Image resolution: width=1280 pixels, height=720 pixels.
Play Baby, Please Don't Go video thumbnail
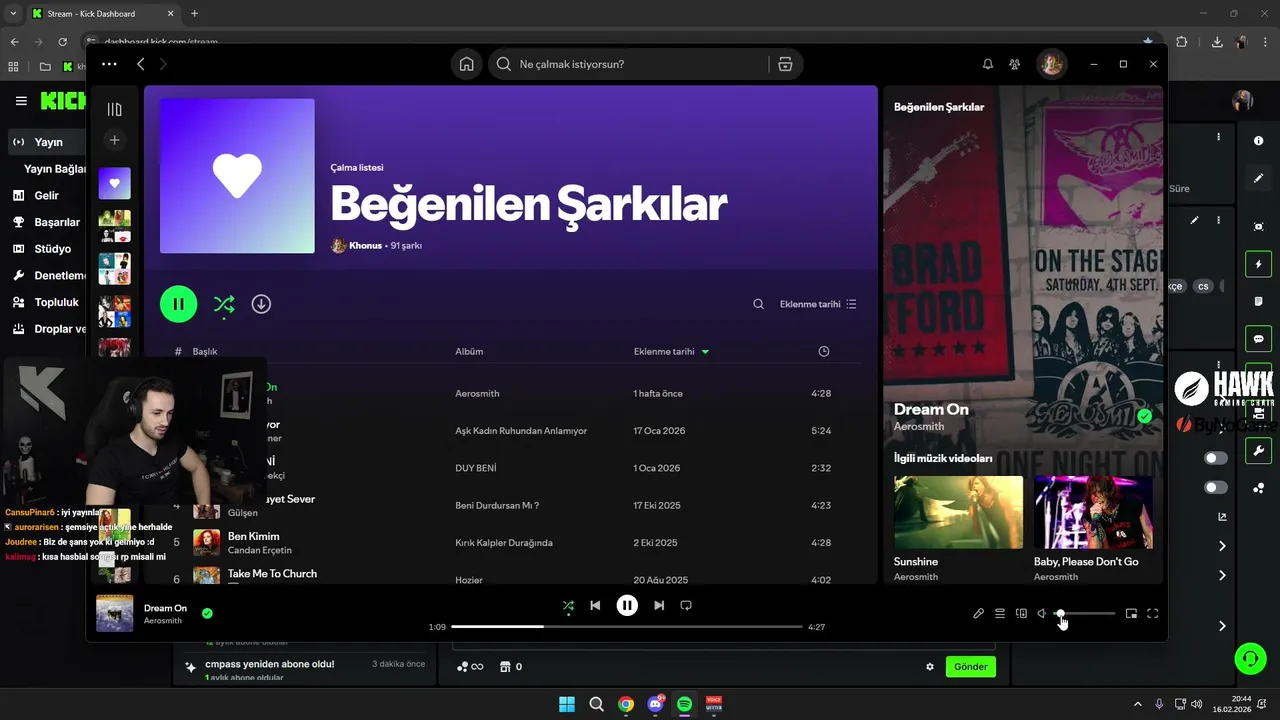(x=1093, y=512)
